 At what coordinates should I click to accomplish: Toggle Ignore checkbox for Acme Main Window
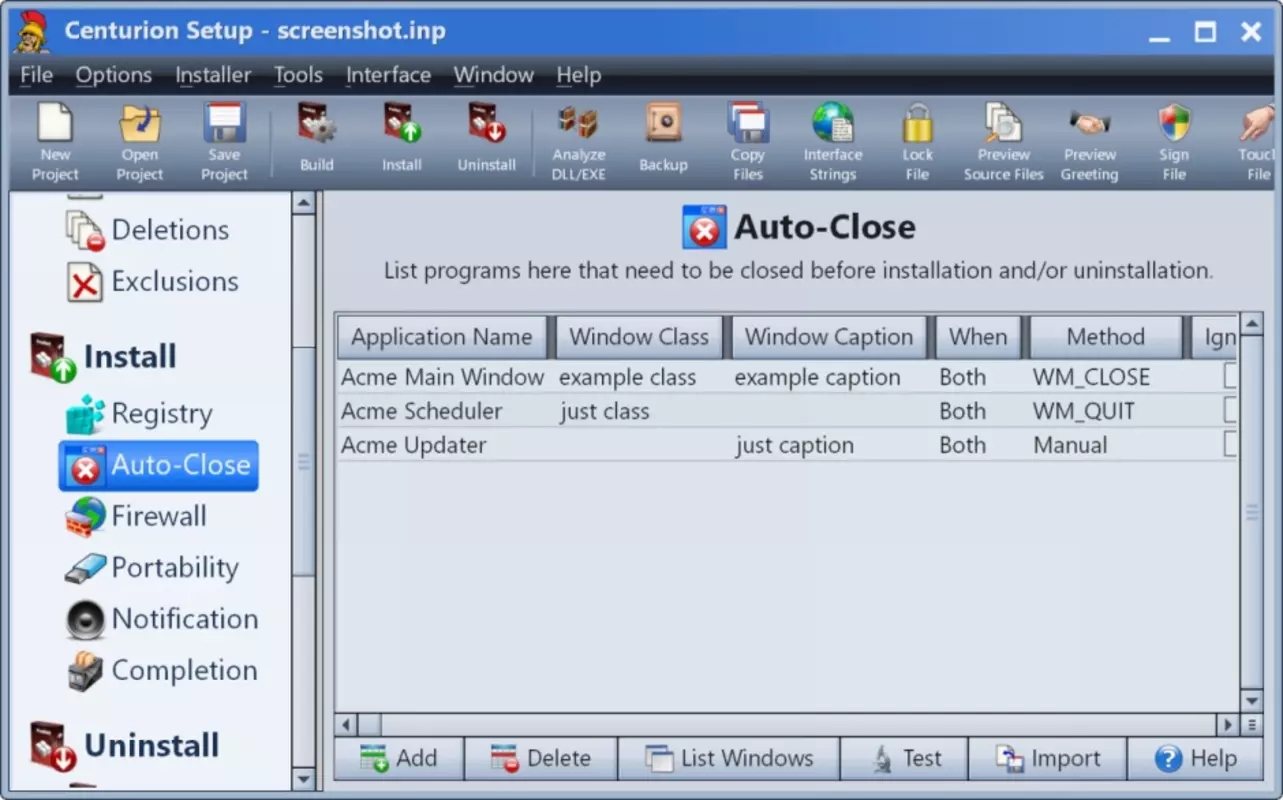[x=1230, y=377]
